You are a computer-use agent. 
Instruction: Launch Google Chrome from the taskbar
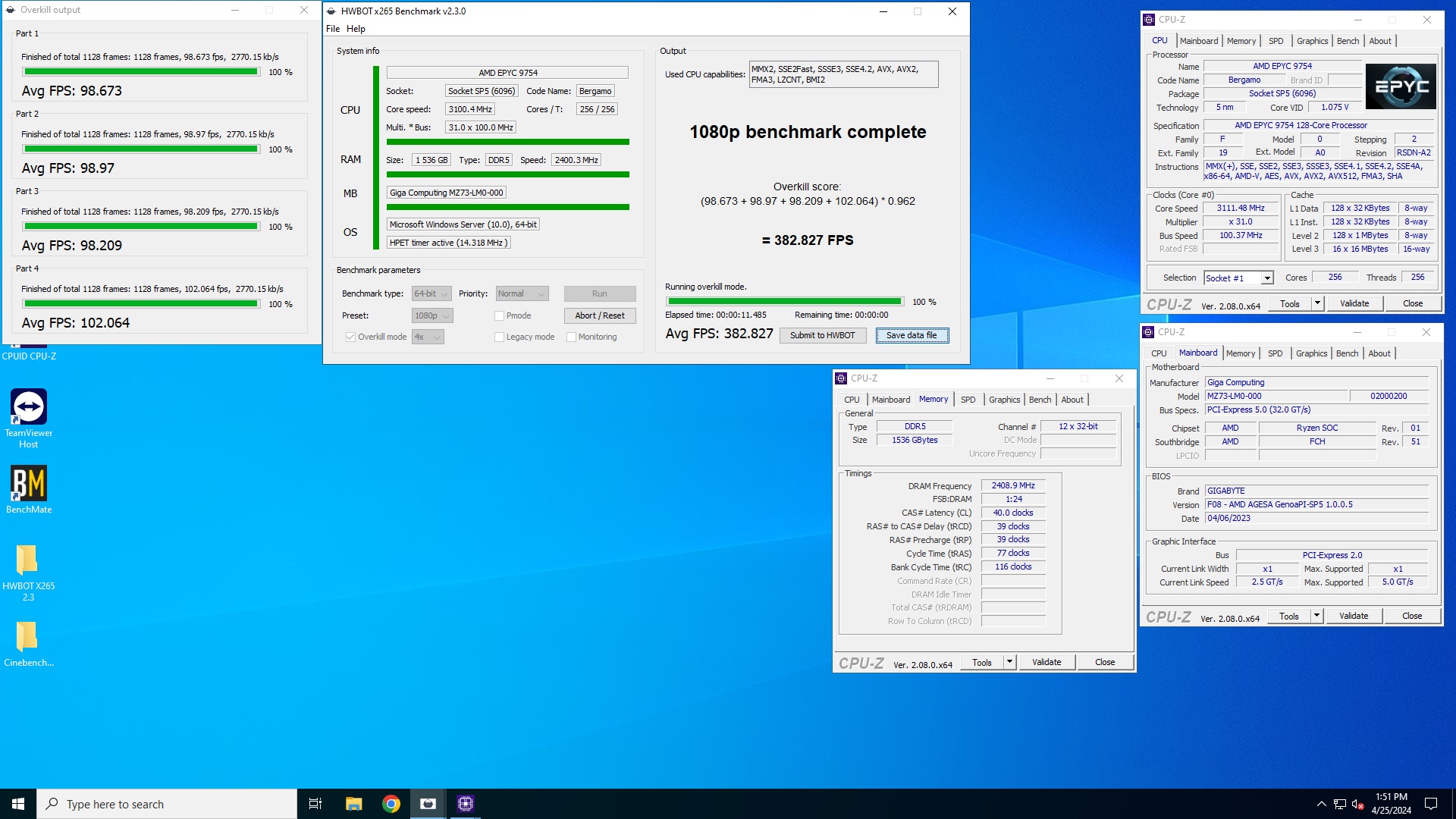point(391,804)
